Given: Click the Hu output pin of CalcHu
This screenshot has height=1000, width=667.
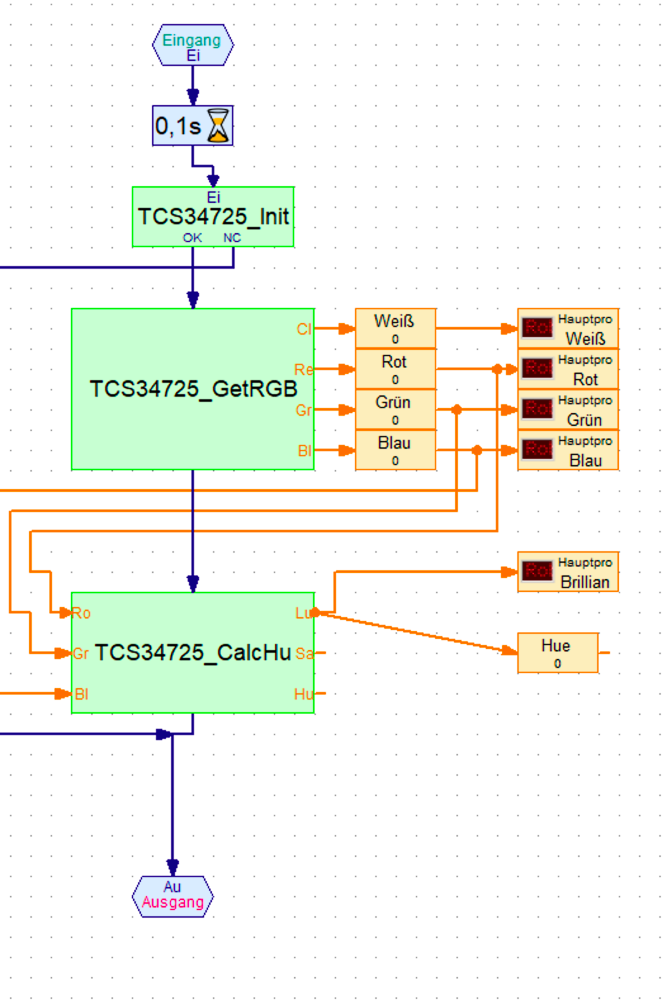Looking at the screenshot, I should (304, 694).
